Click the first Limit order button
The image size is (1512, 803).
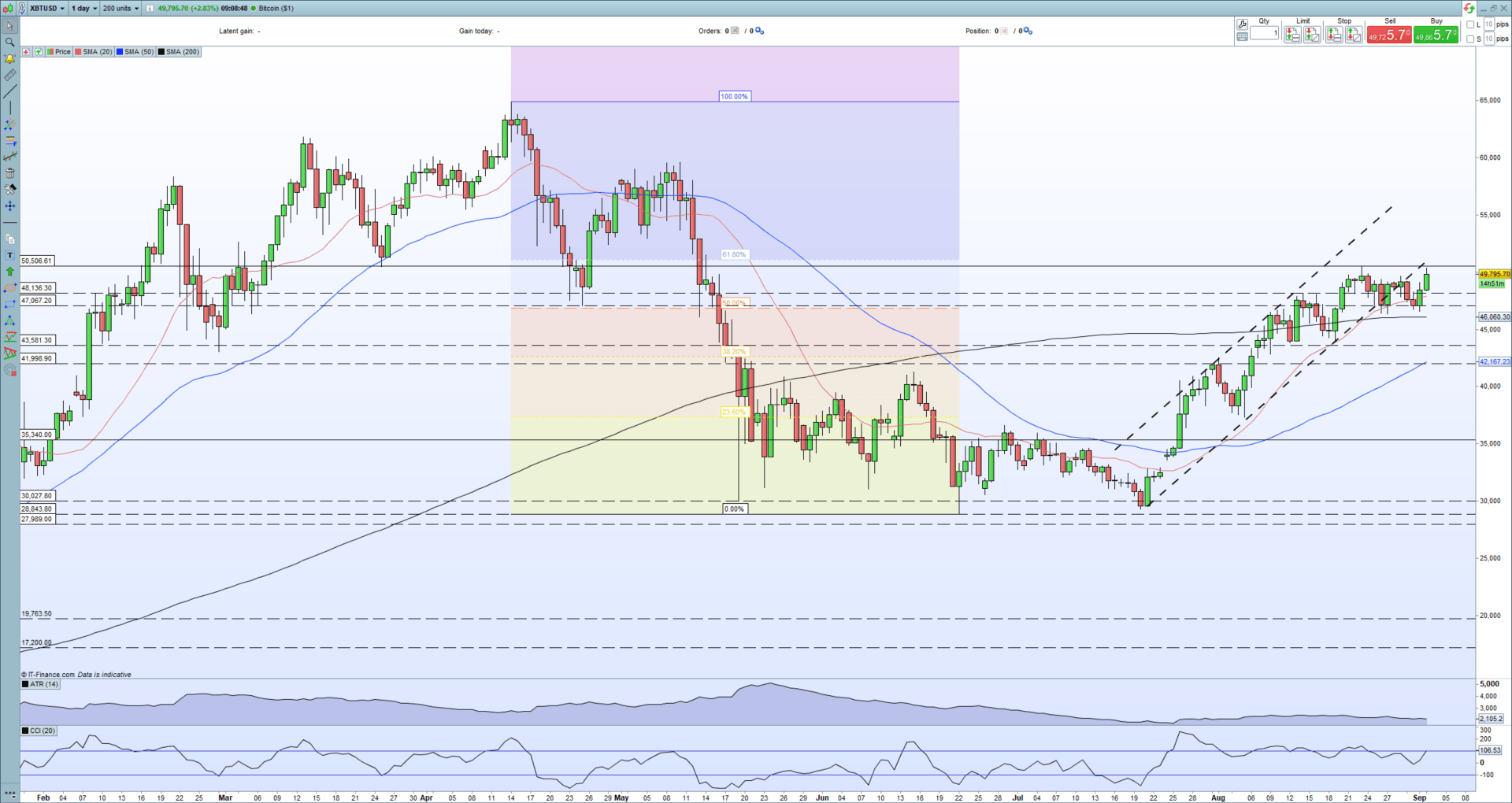(1292, 35)
